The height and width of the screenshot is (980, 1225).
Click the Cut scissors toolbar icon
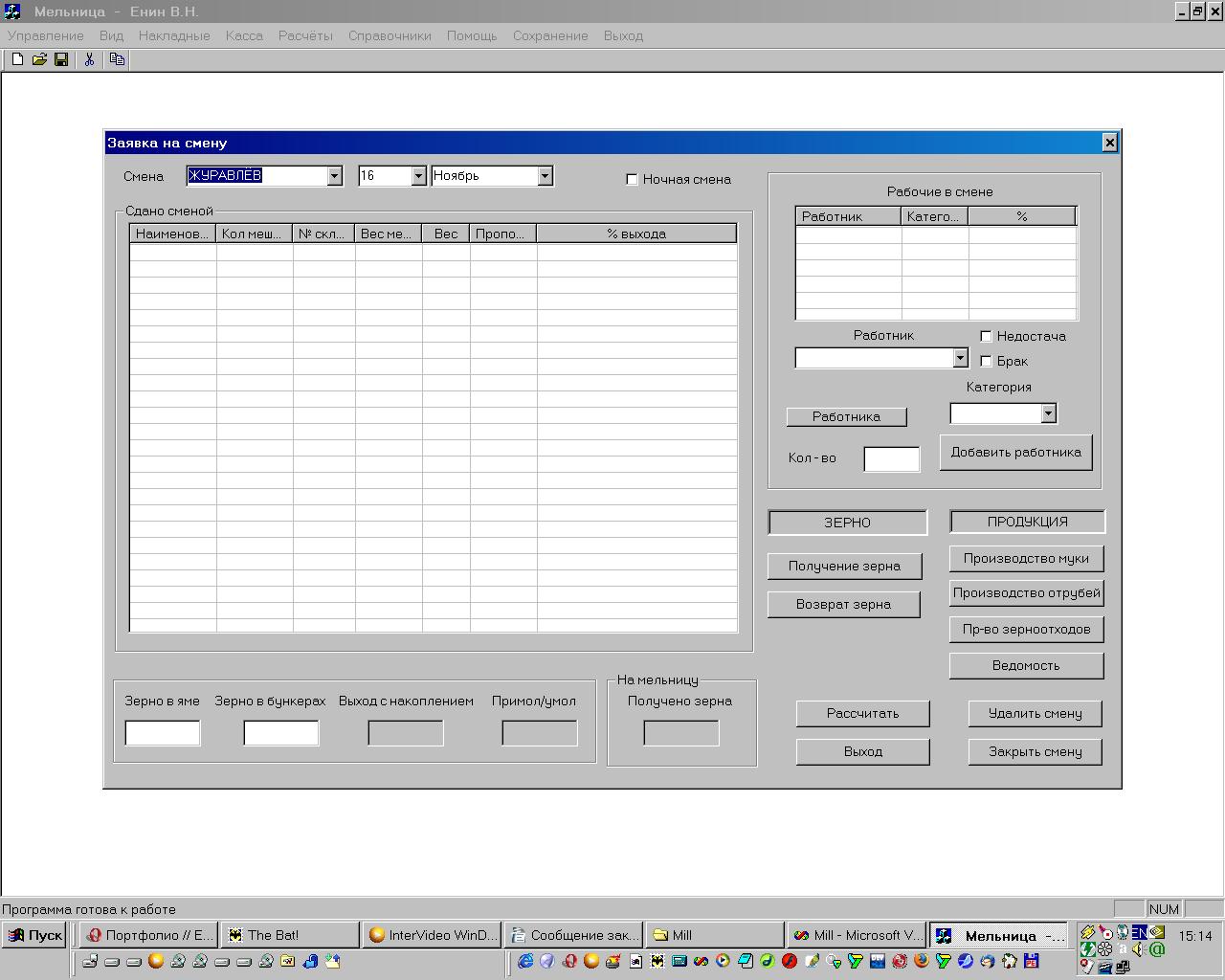(89, 59)
